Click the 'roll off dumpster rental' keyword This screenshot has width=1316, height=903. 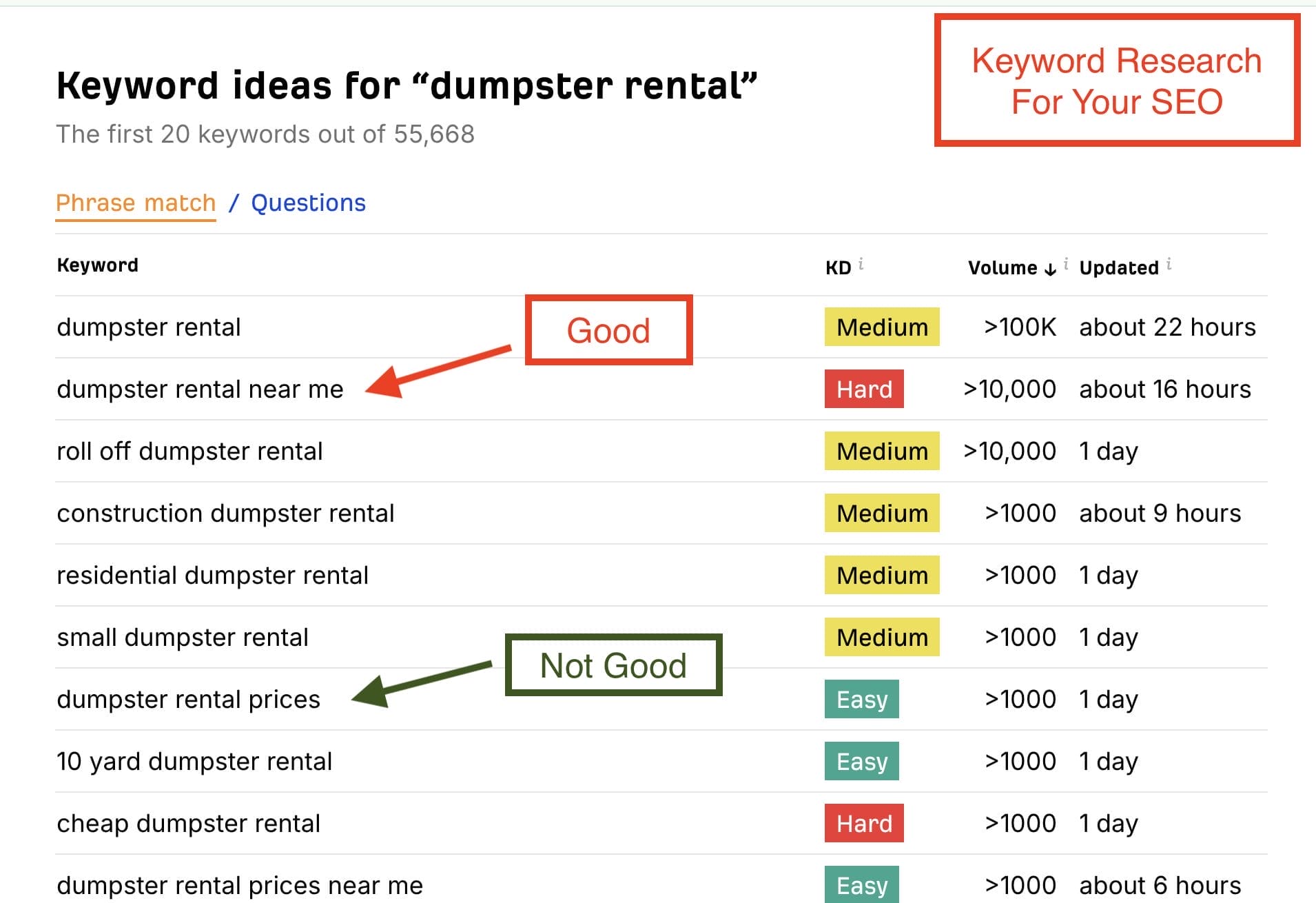point(189,451)
